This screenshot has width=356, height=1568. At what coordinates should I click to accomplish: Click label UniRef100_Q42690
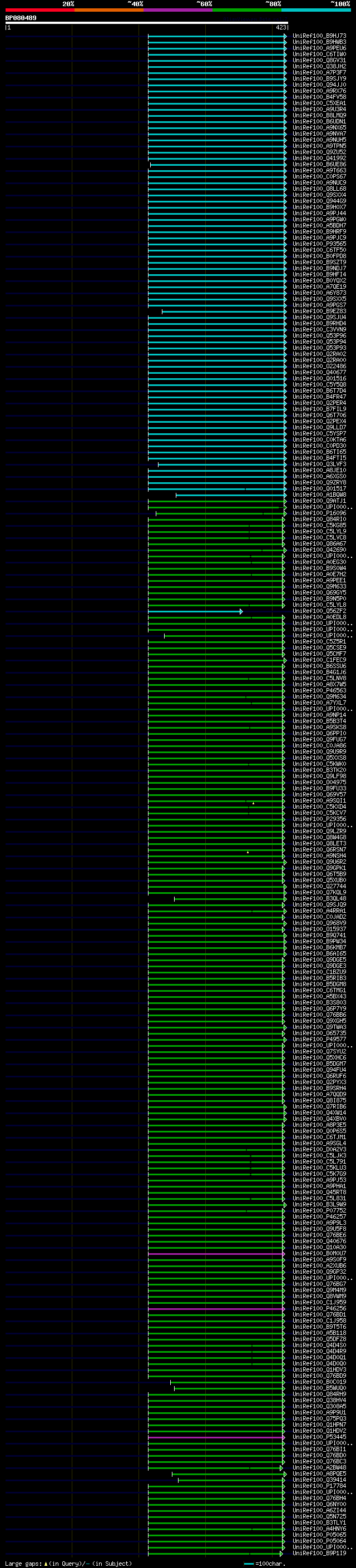click(319, 550)
